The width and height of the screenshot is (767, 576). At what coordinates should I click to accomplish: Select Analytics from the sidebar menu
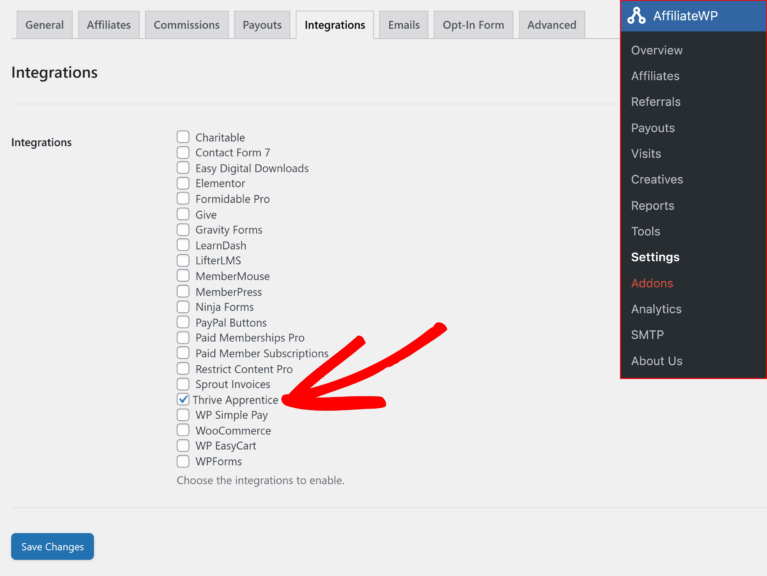tap(656, 309)
